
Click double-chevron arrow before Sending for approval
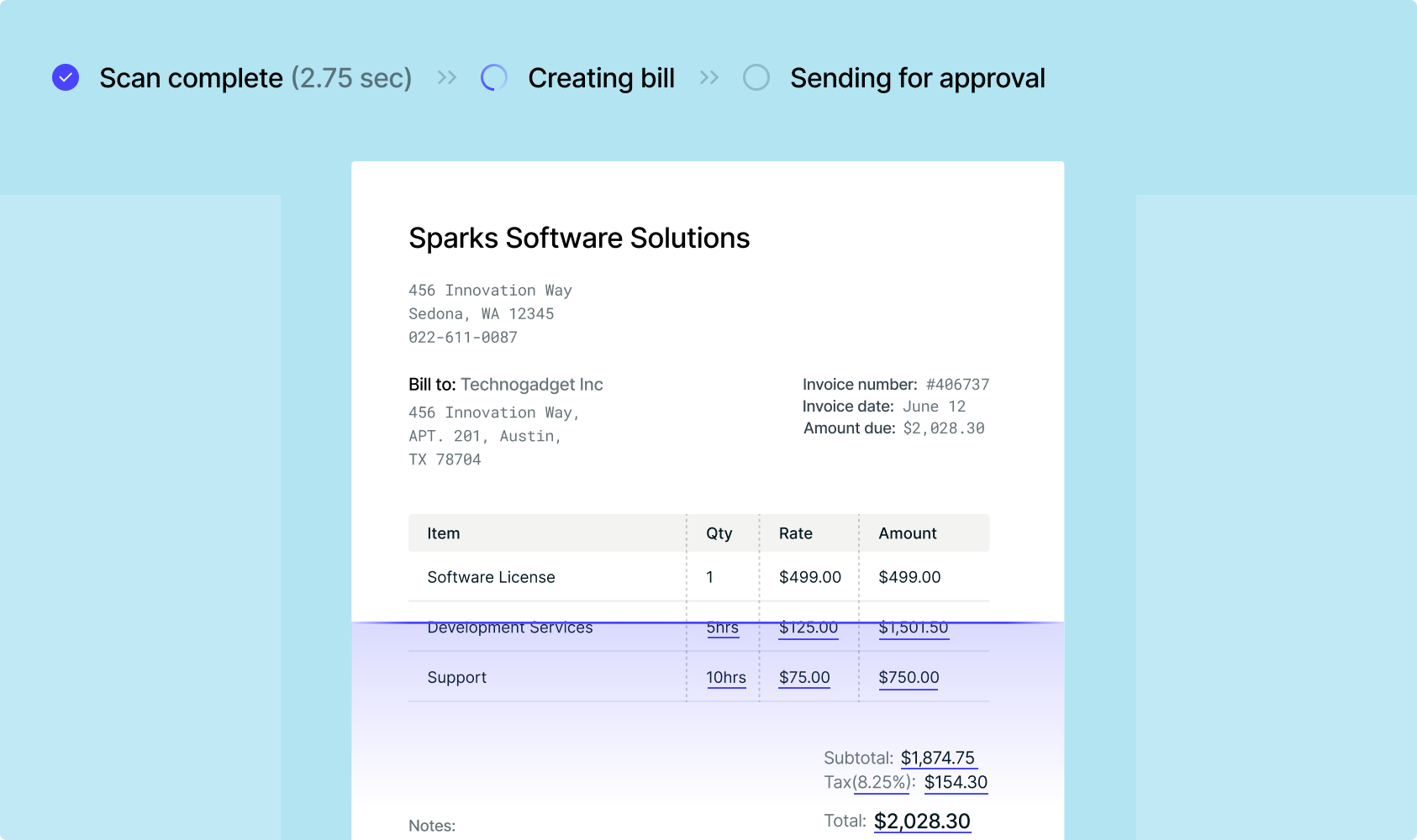click(709, 77)
